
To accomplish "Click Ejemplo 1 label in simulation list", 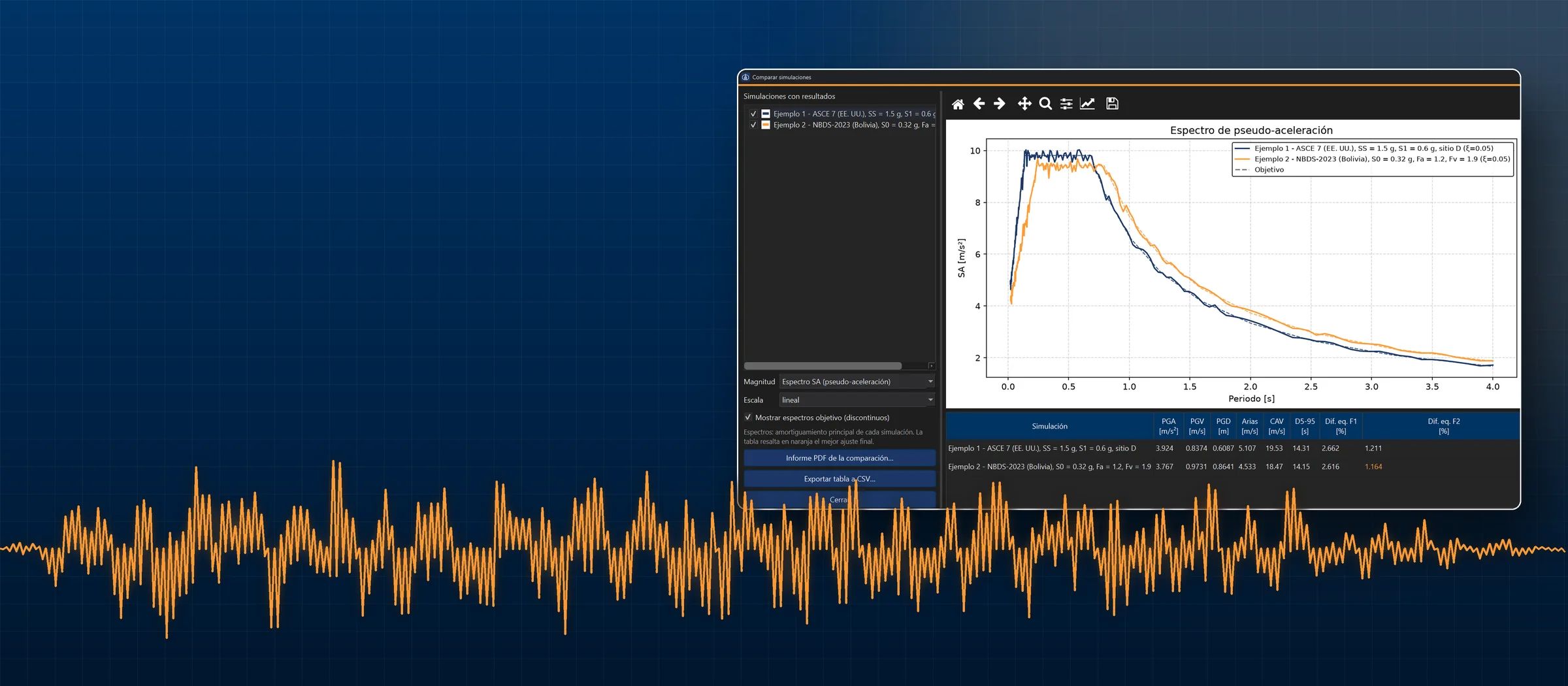I will coord(855,114).
